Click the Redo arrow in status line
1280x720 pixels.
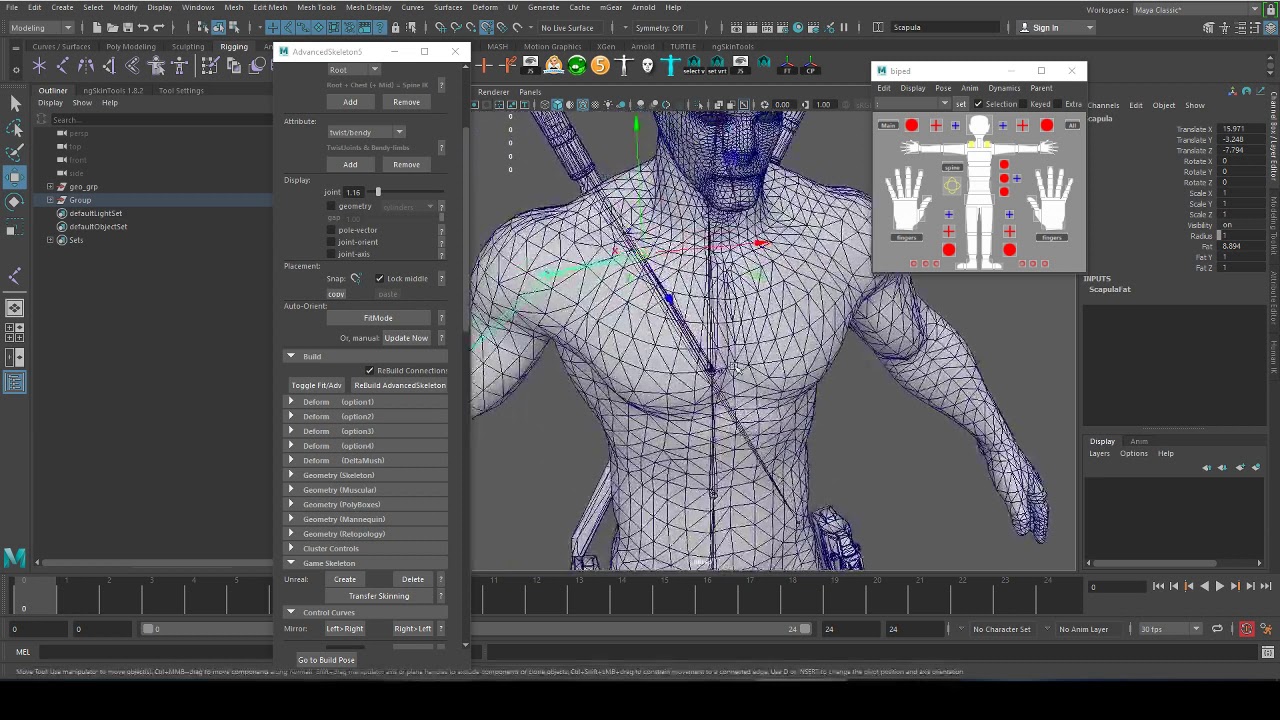click(x=159, y=27)
